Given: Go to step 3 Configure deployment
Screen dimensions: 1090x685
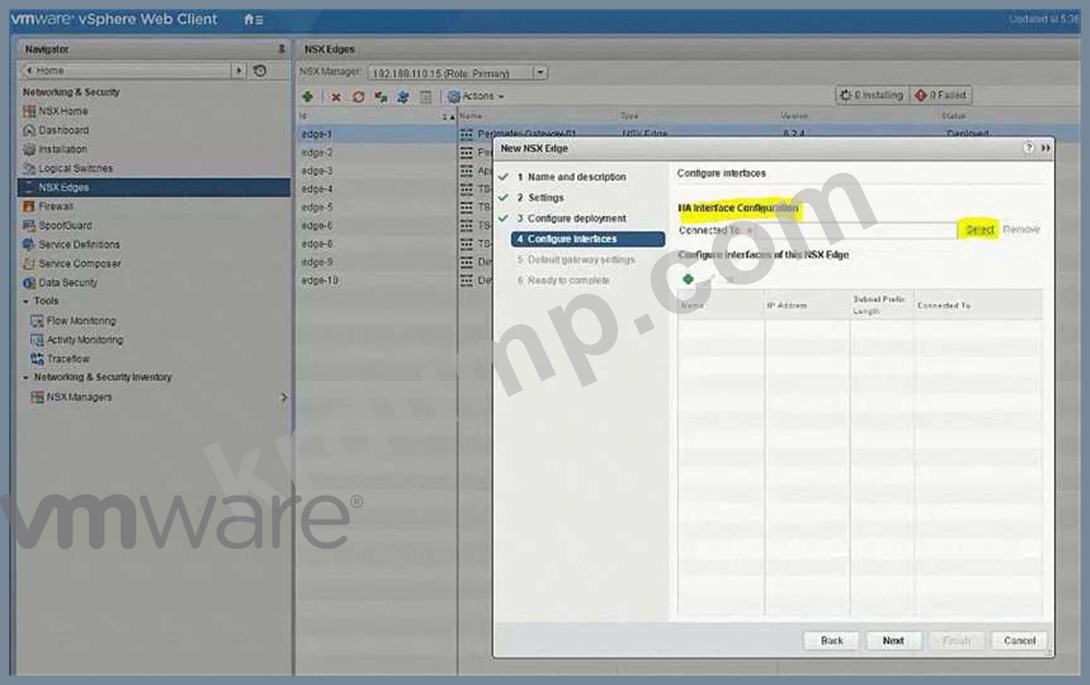Looking at the screenshot, I should pos(571,218).
